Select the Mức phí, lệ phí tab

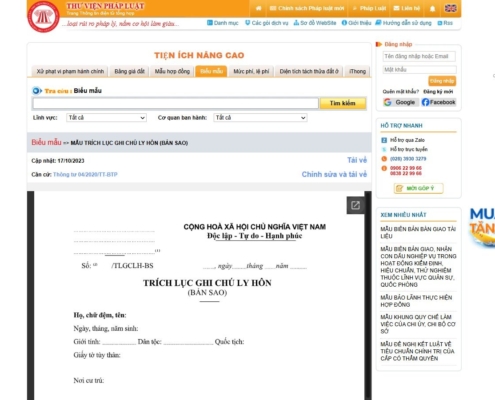251,71
